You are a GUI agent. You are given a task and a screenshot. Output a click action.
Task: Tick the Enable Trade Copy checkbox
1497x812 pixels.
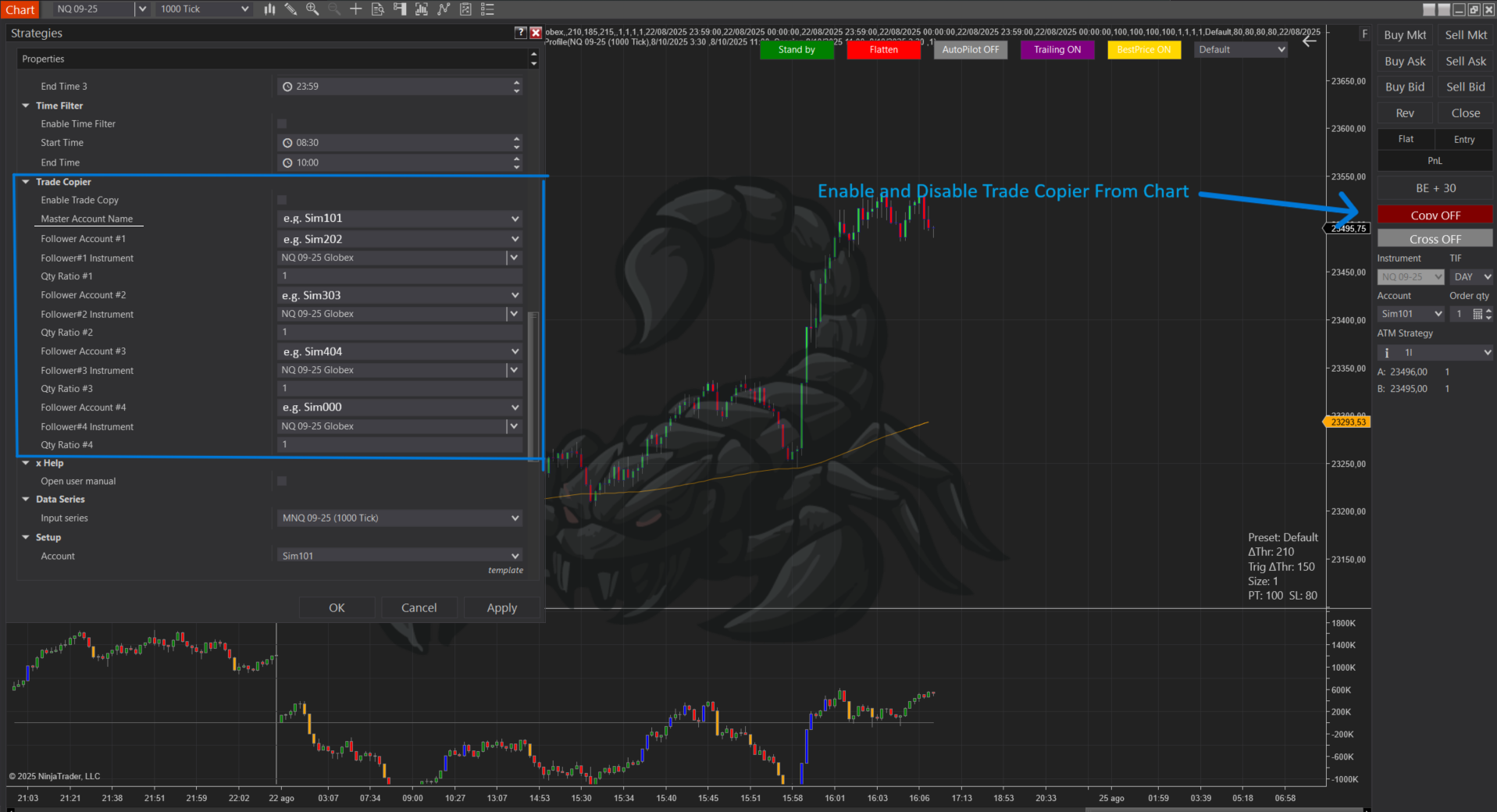coord(282,201)
